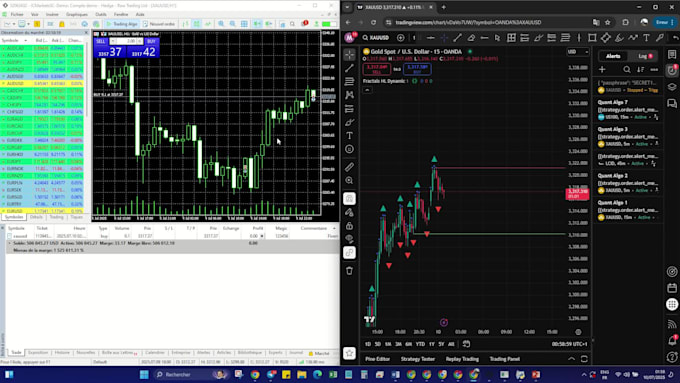The width and height of the screenshot is (680, 383).
Task: Click the MetaTrader zoom out magnifier
Action: point(233,24)
